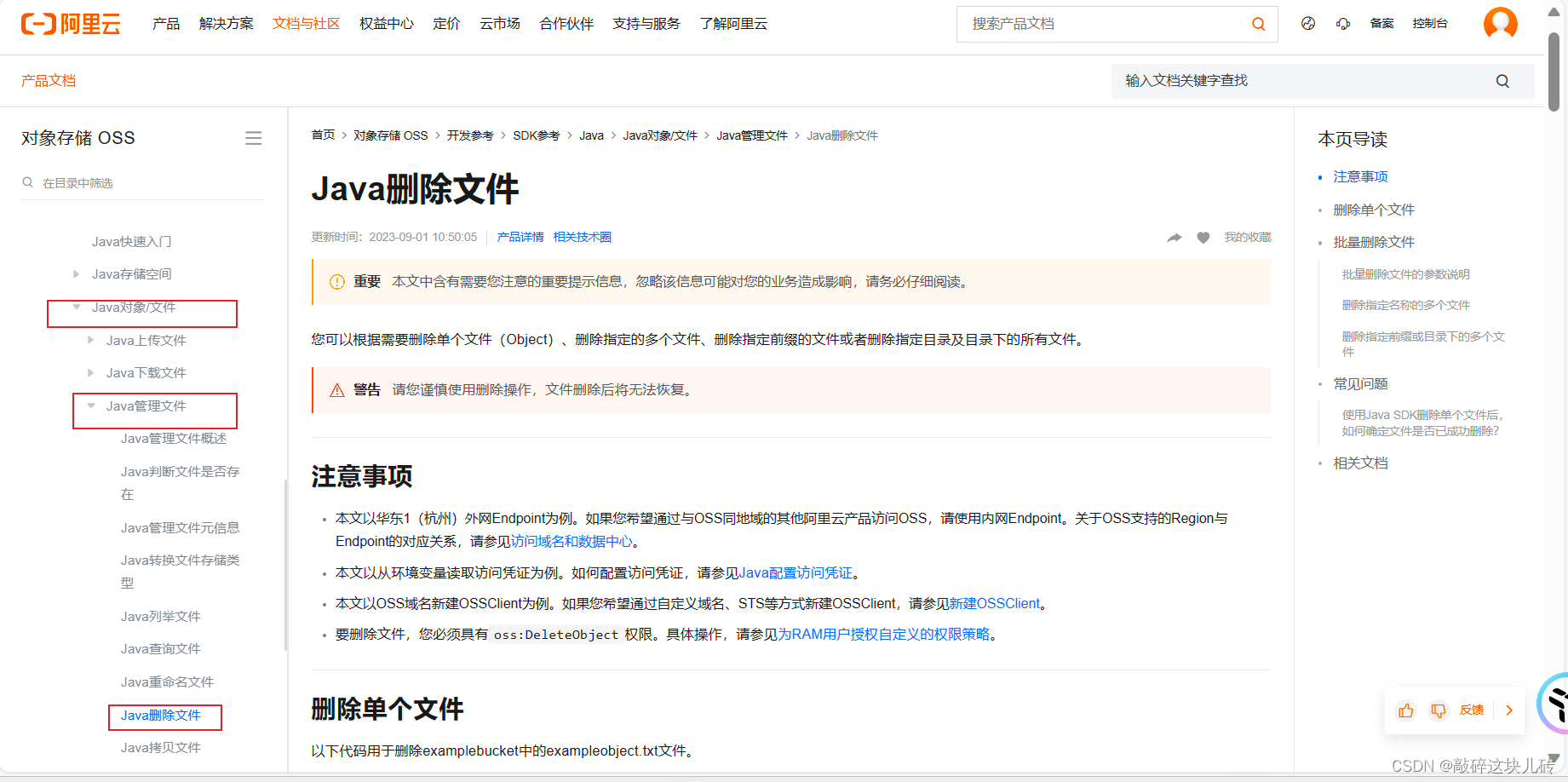This screenshot has width=1568, height=782.
Task: Click the document keyword search icon
Action: click(x=1502, y=81)
